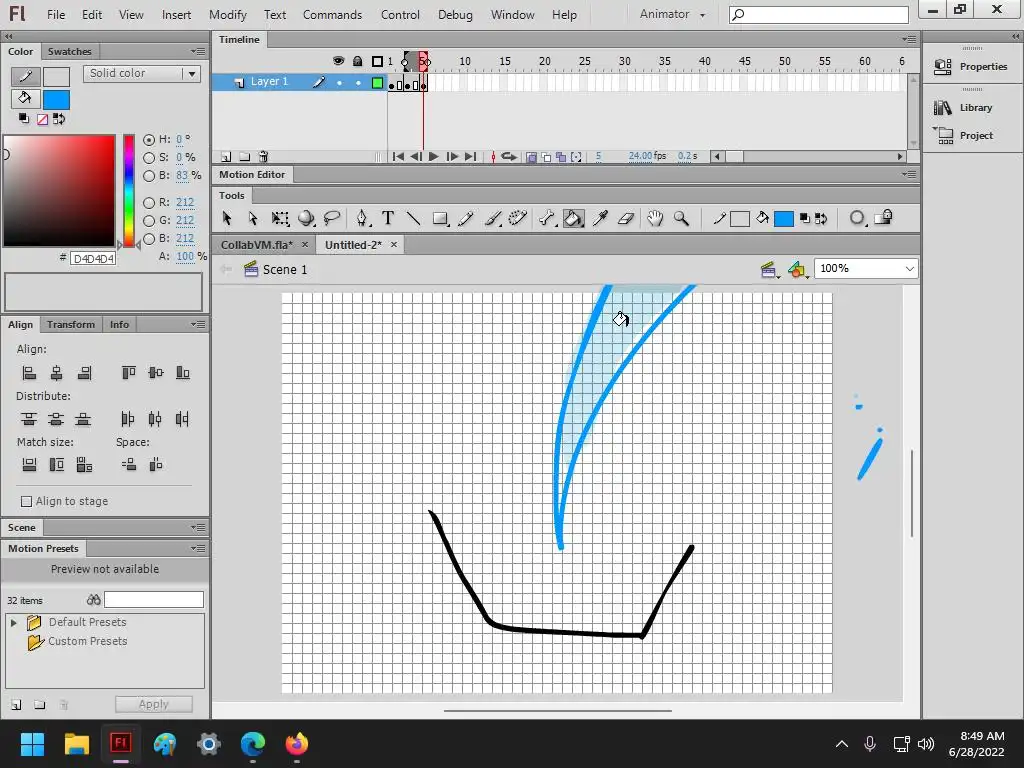1024x768 pixels.
Task: Select the R red radio button
Action: [x=149, y=202]
